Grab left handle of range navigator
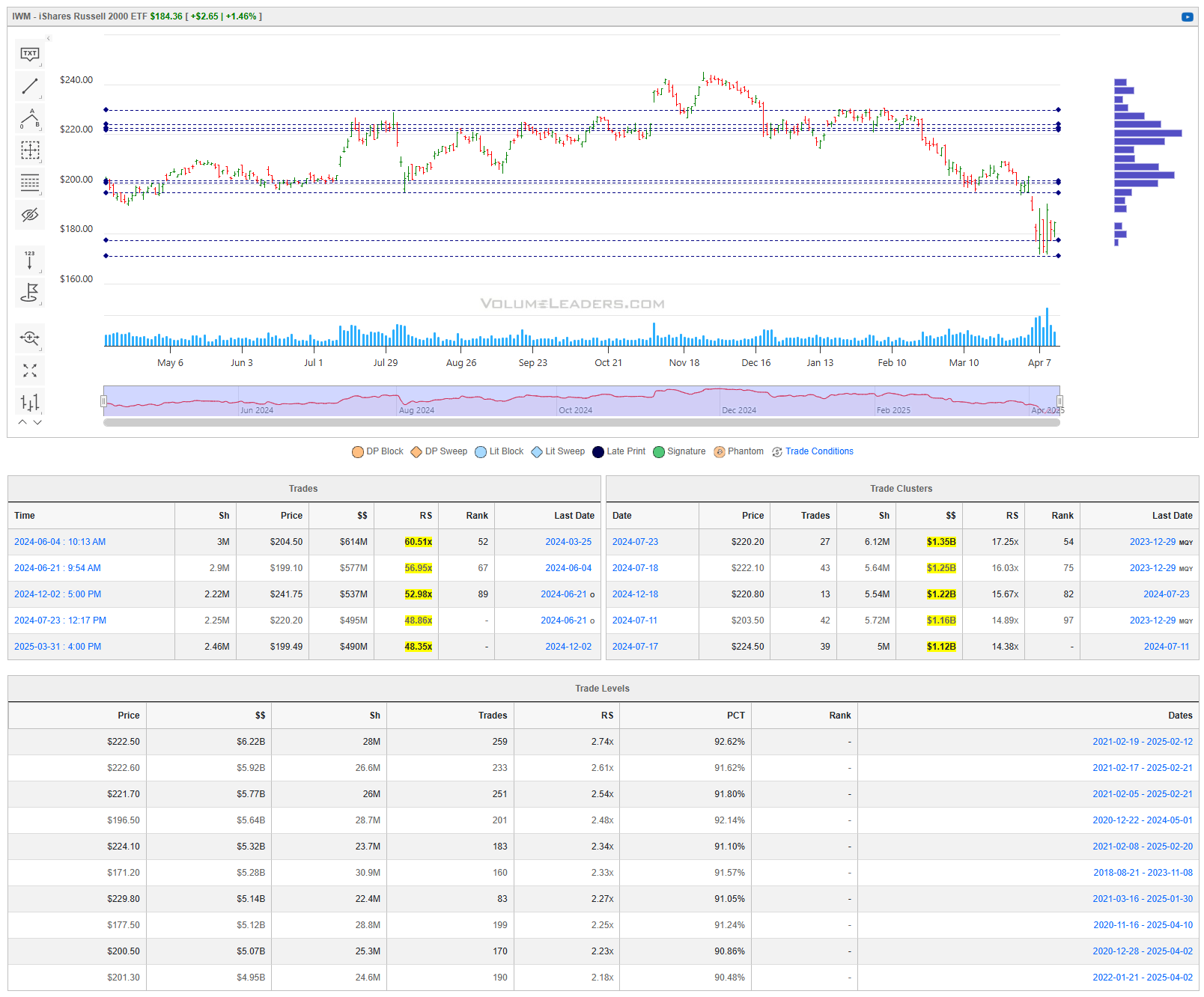This screenshot has height=997, width=1204. [103, 401]
